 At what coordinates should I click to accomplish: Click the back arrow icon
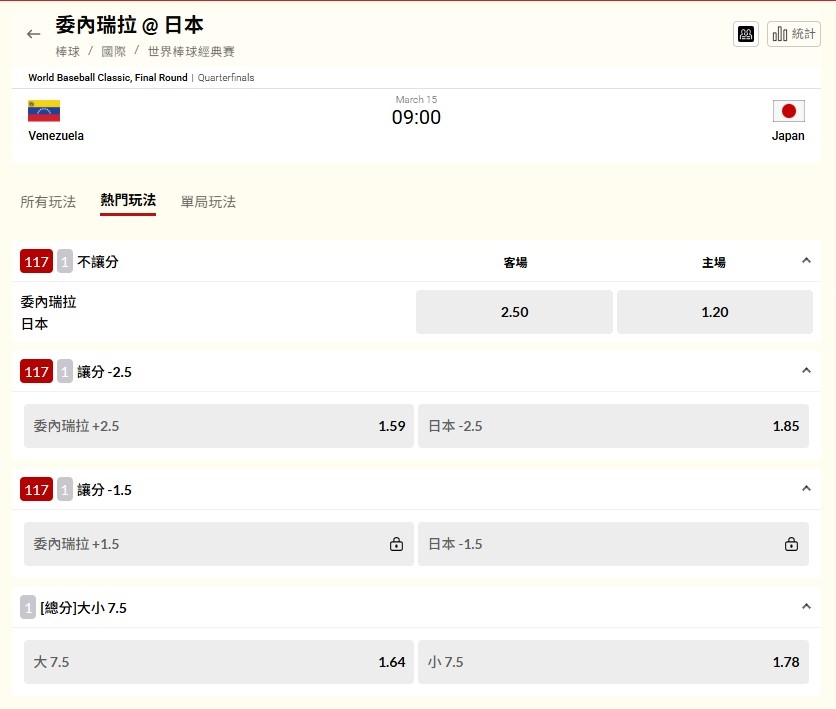34,34
